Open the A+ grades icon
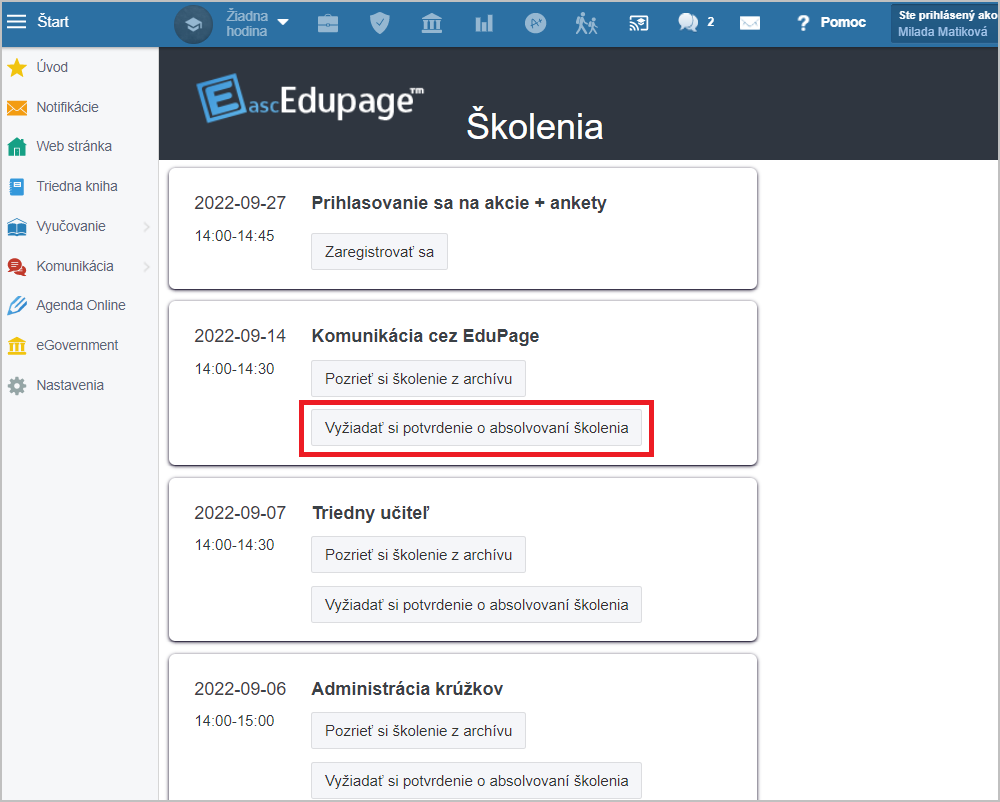 click(536, 24)
